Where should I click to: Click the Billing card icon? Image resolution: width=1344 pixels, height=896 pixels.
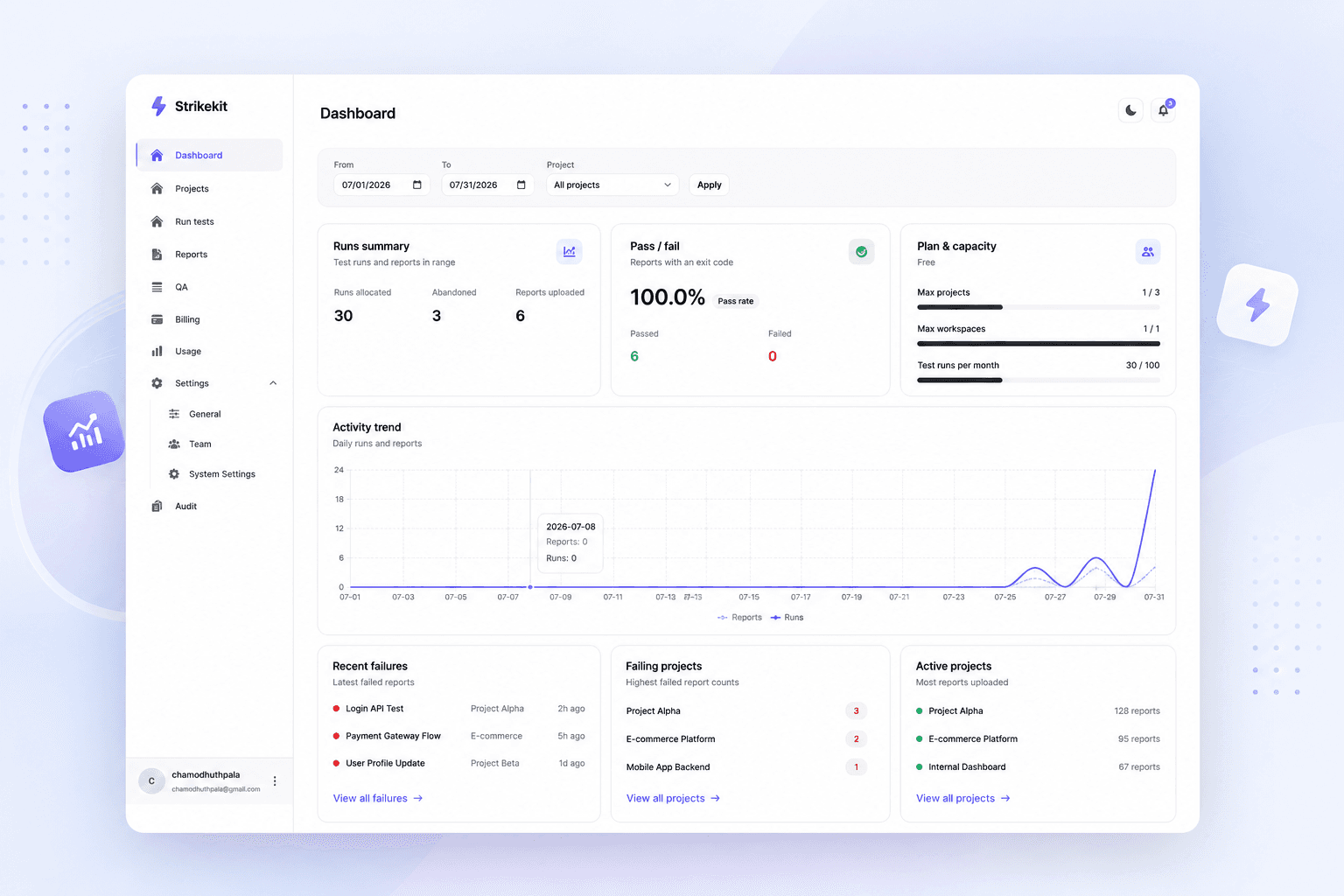pyautogui.click(x=157, y=319)
